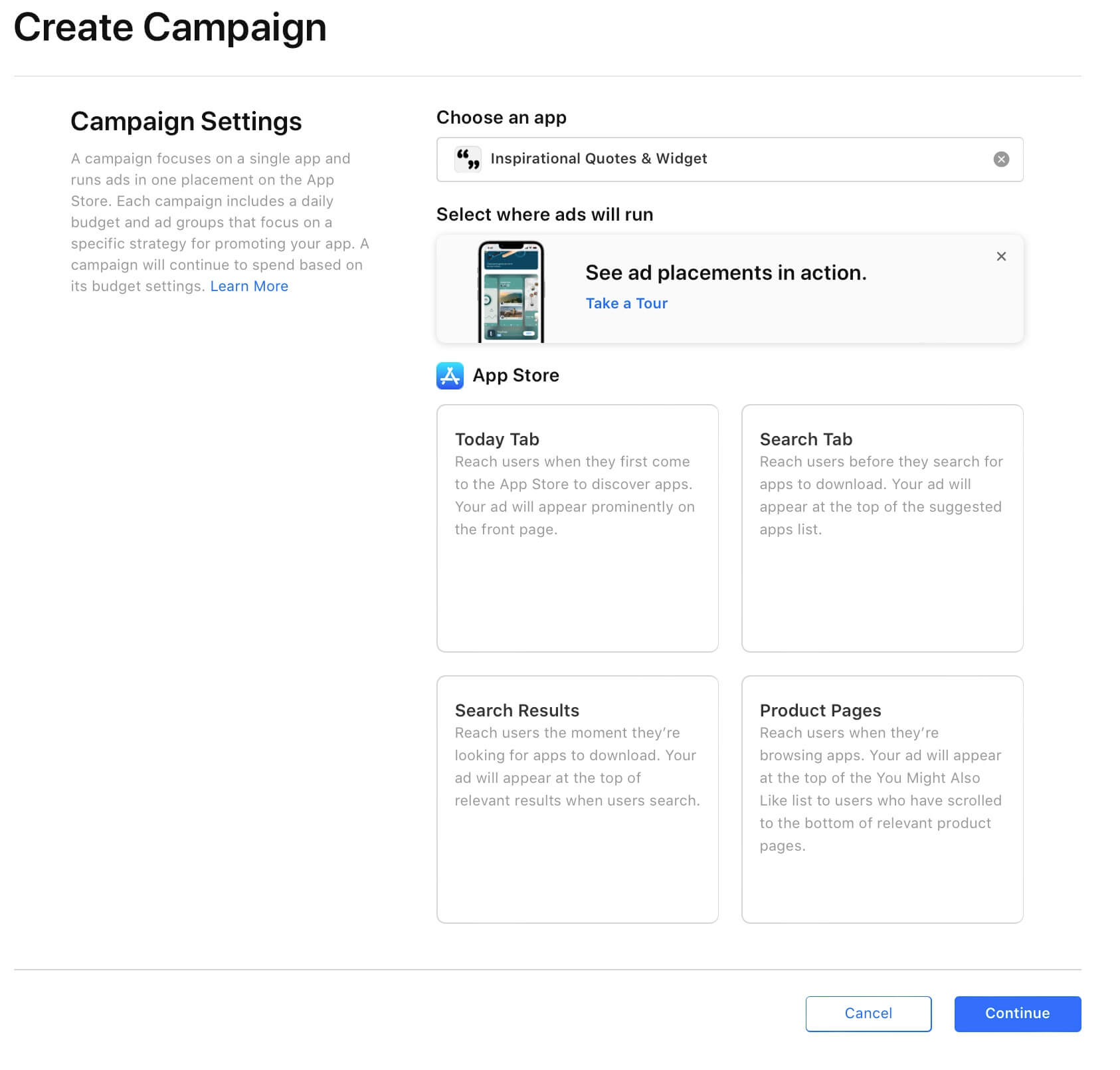Click the Inspirational Quotes & Widget app name
The width and height of the screenshot is (1120, 1070).
598,160
